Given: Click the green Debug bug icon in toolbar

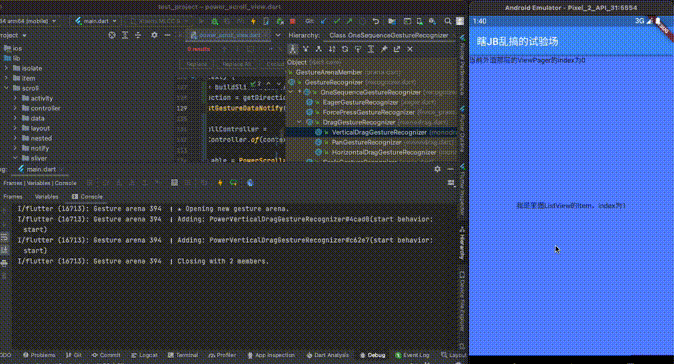Looking at the screenshot, I should pyautogui.click(x=214, y=21).
